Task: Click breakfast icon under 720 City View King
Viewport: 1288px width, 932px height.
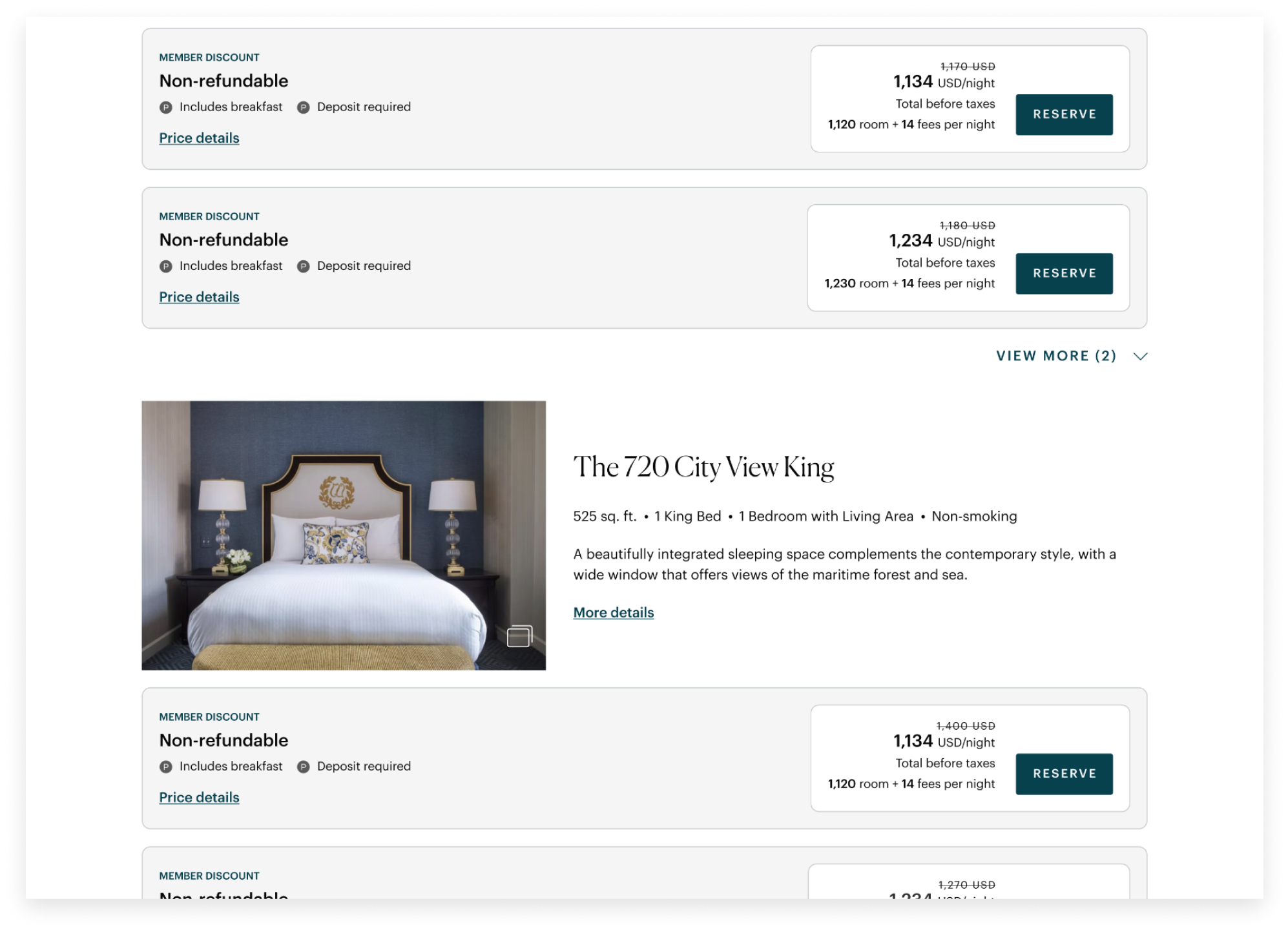Action: (x=166, y=767)
